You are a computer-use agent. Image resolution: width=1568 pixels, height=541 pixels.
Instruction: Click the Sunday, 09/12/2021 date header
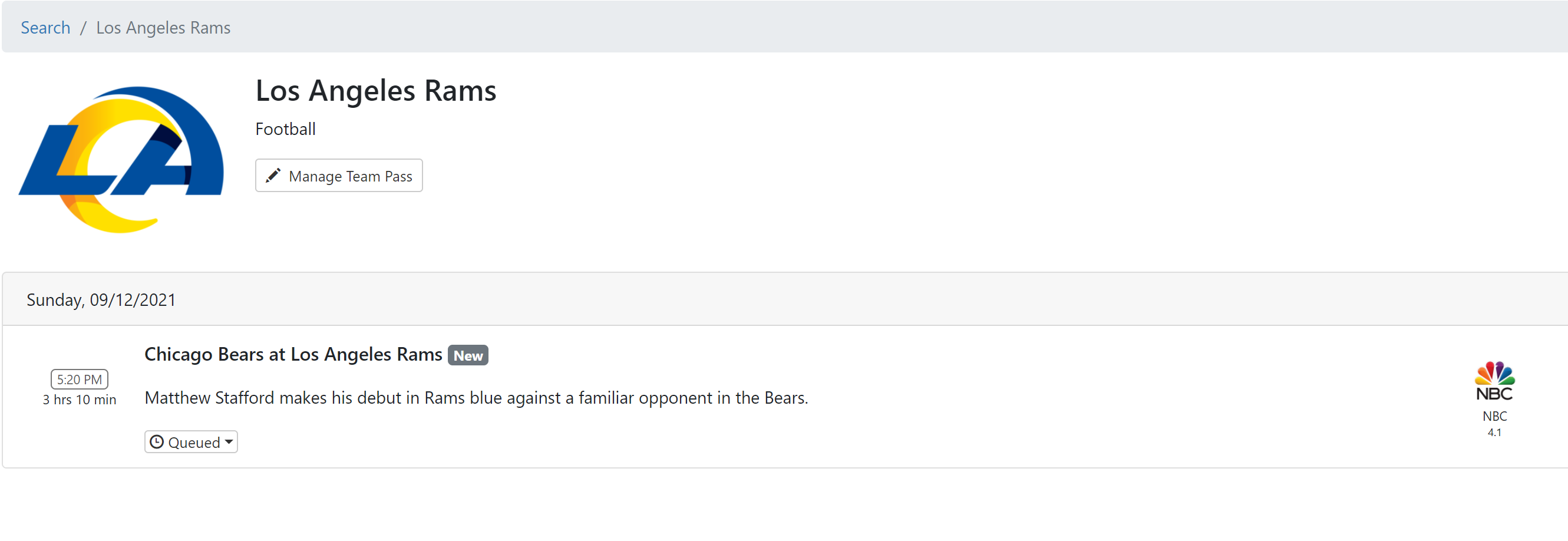[101, 300]
